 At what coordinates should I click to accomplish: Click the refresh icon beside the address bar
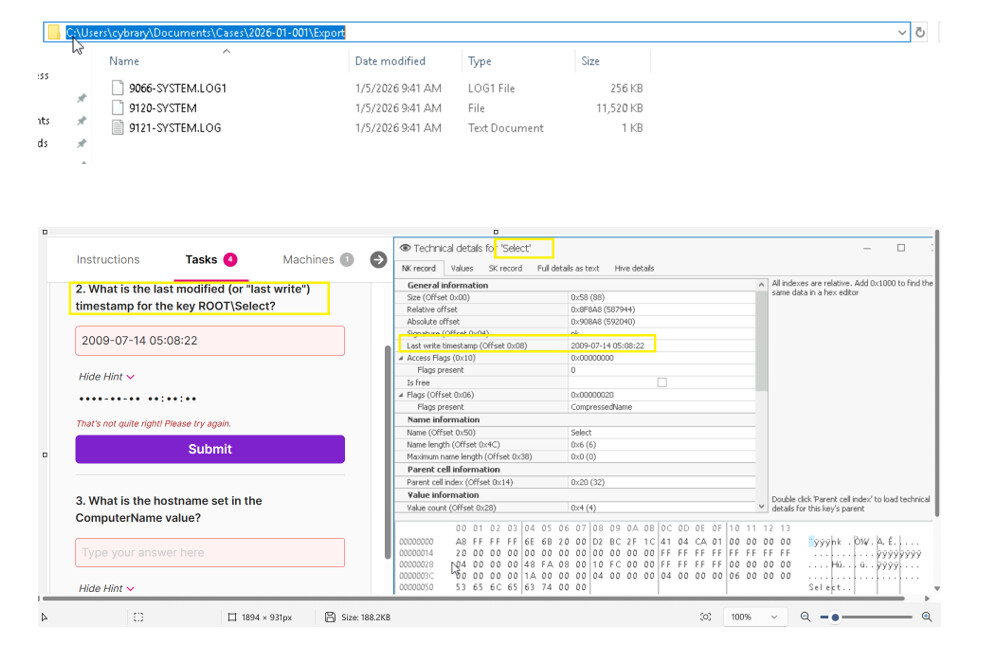coord(920,32)
